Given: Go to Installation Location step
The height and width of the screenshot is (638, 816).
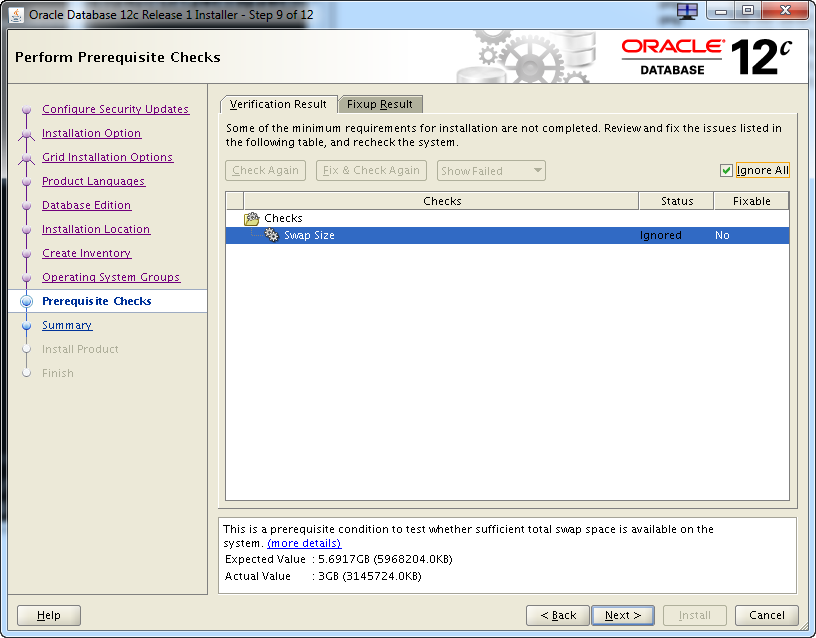Looking at the screenshot, I should [96, 229].
